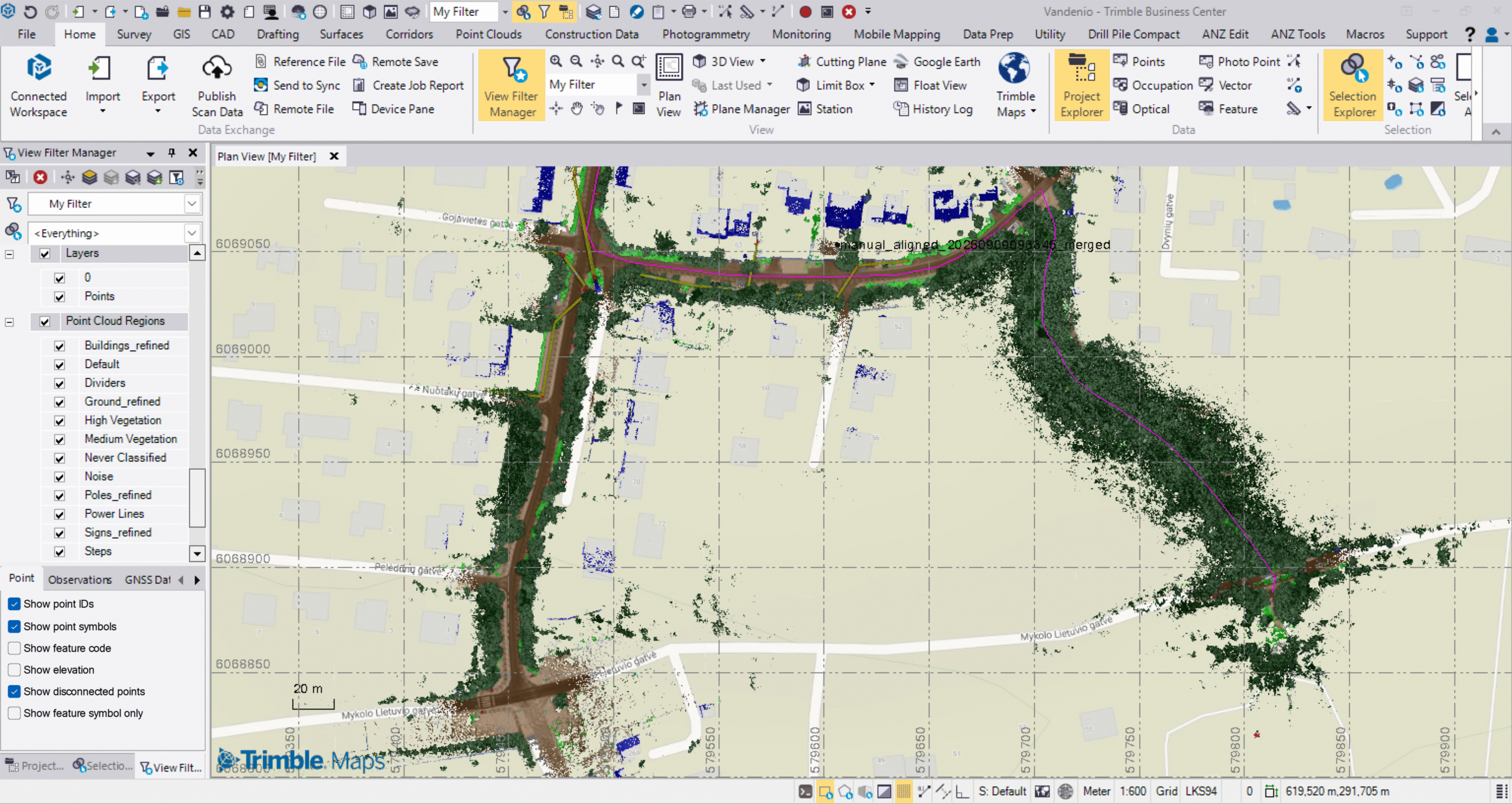Collapse the Point Cloud Regions group
Screen dimensions: 1512x804
9,322
